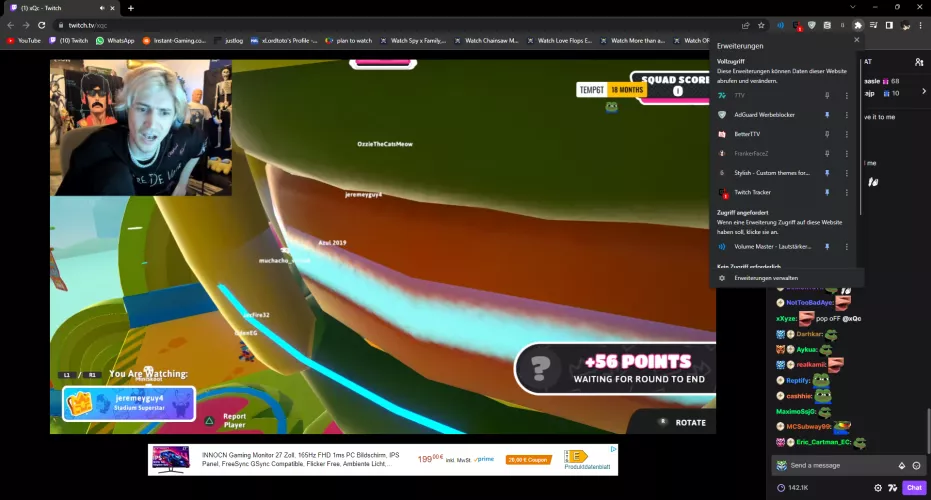Click the INNOCN gaming monitor advertisement
931x500 pixels.
382,460
